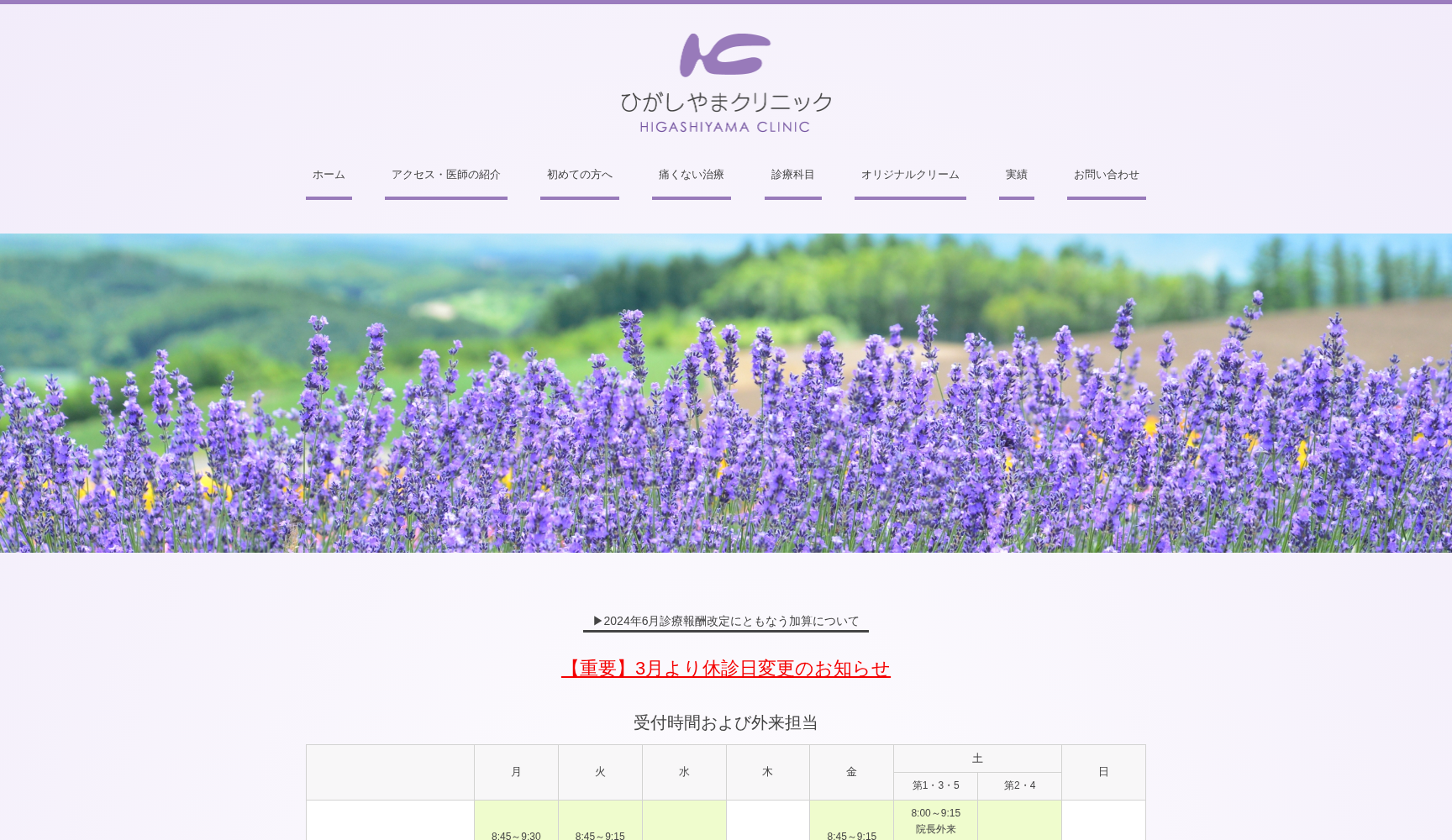Click the 日 column header
Screen dimensions: 1452x840
pyautogui.click(x=1103, y=772)
